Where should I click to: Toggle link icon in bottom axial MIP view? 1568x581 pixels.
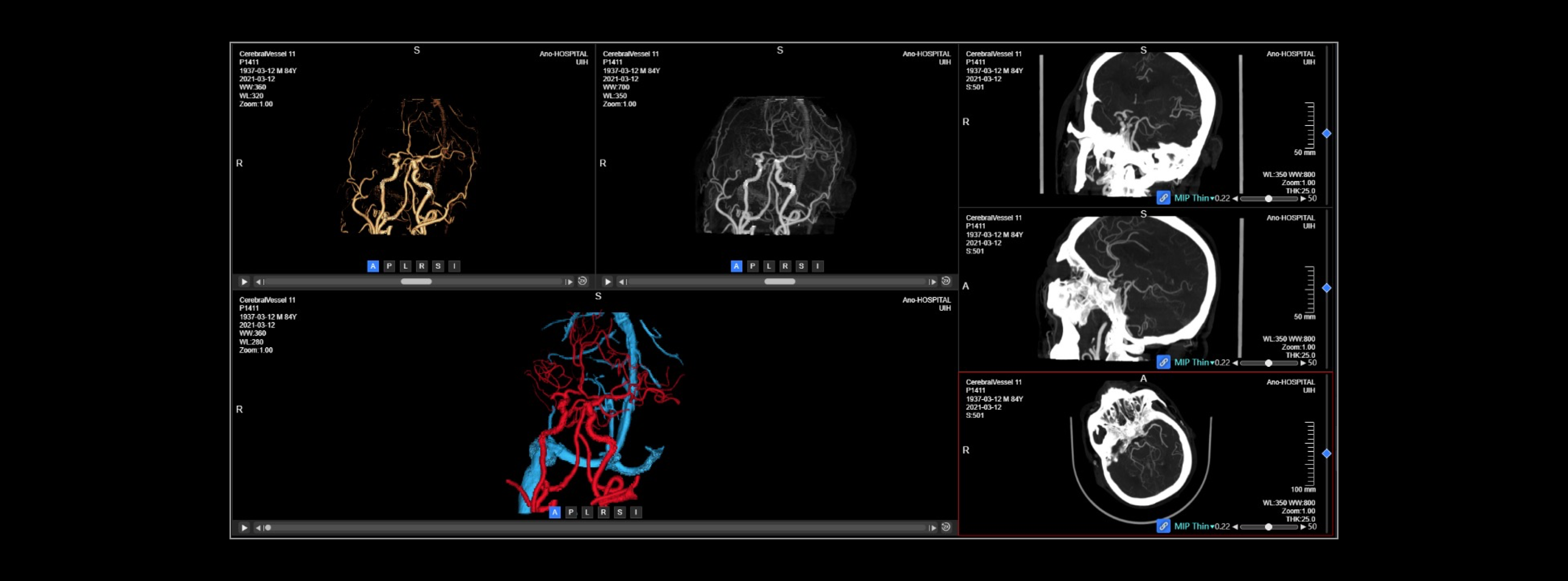(1163, 526)
